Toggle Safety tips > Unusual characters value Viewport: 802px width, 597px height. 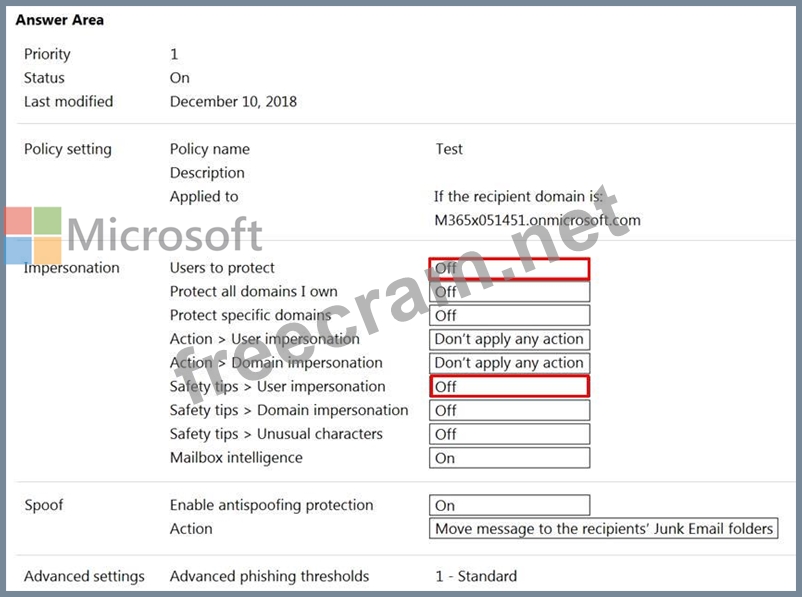(x=509, y=434)
